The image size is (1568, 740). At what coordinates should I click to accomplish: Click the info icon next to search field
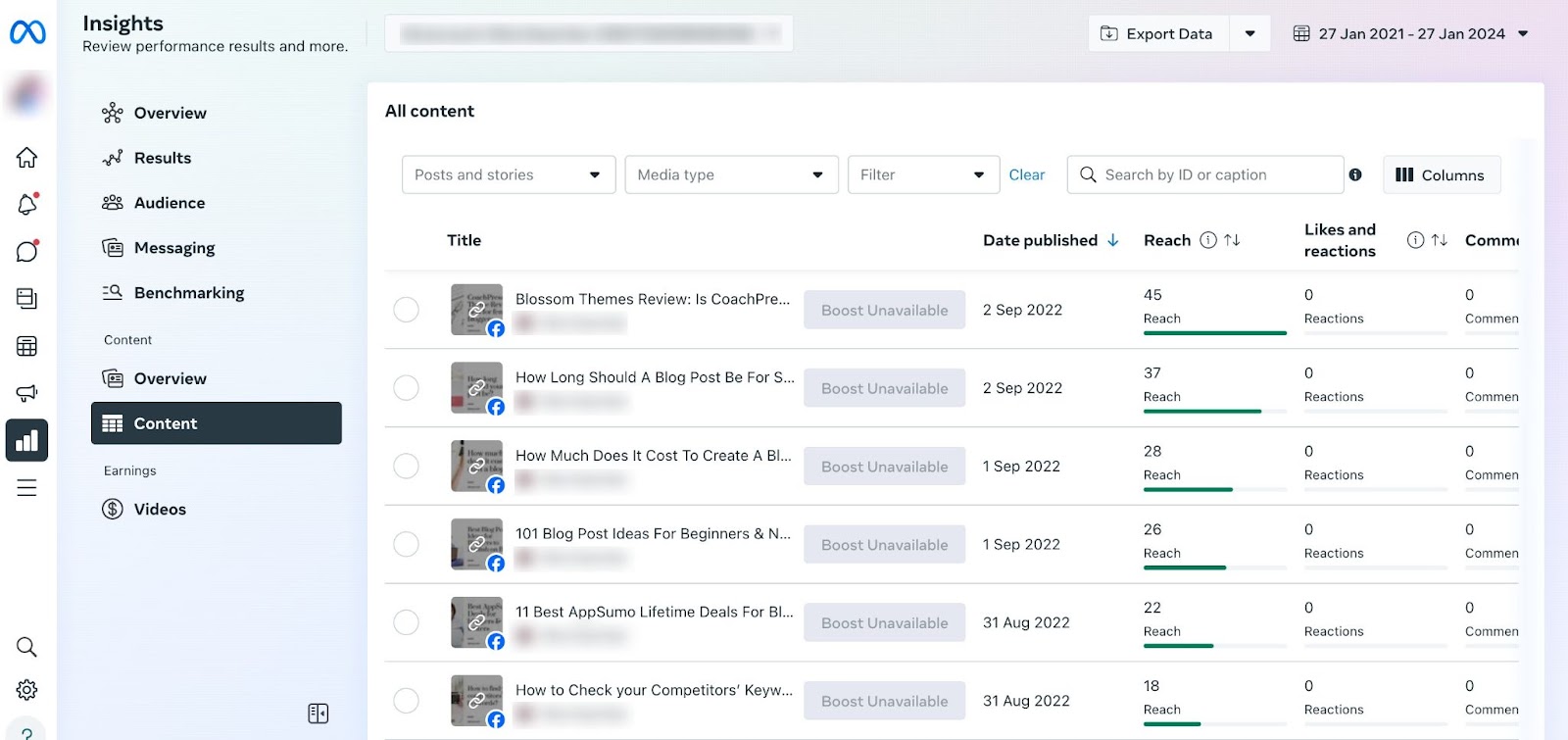pyautogui.click(x=1355, y=174)
